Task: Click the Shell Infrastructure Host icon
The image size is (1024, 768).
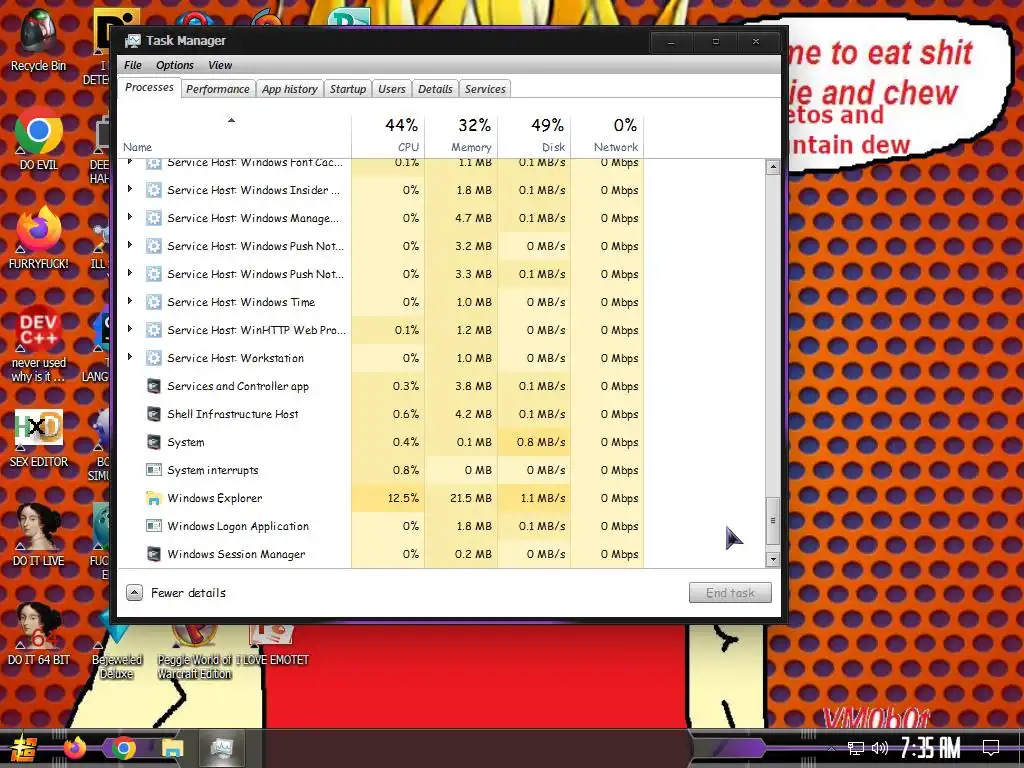Action: tap(153, 414)
